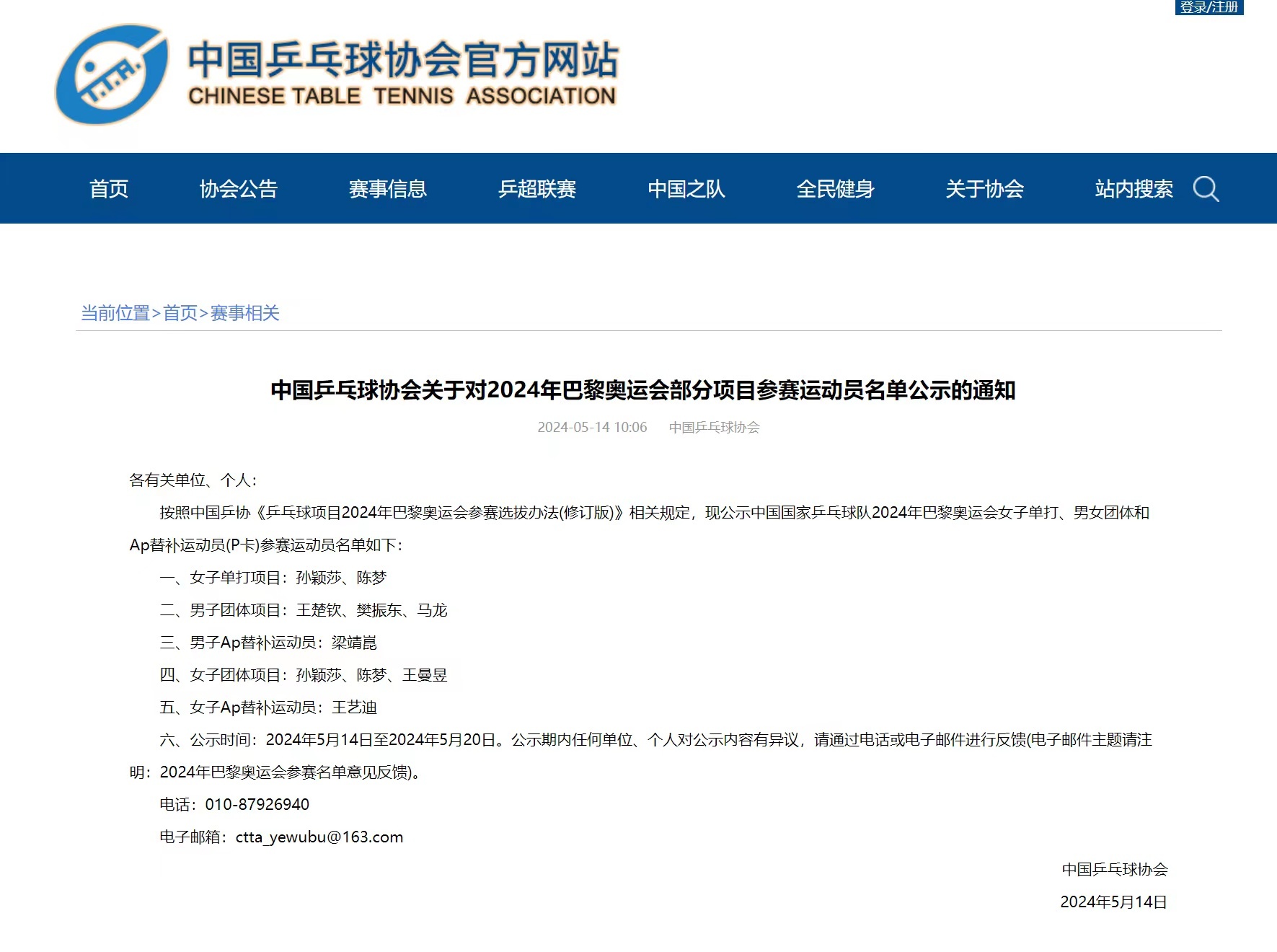Click the CTTA paddle logo
Viewport: 1277px width, 952px height.
point(112,74)
